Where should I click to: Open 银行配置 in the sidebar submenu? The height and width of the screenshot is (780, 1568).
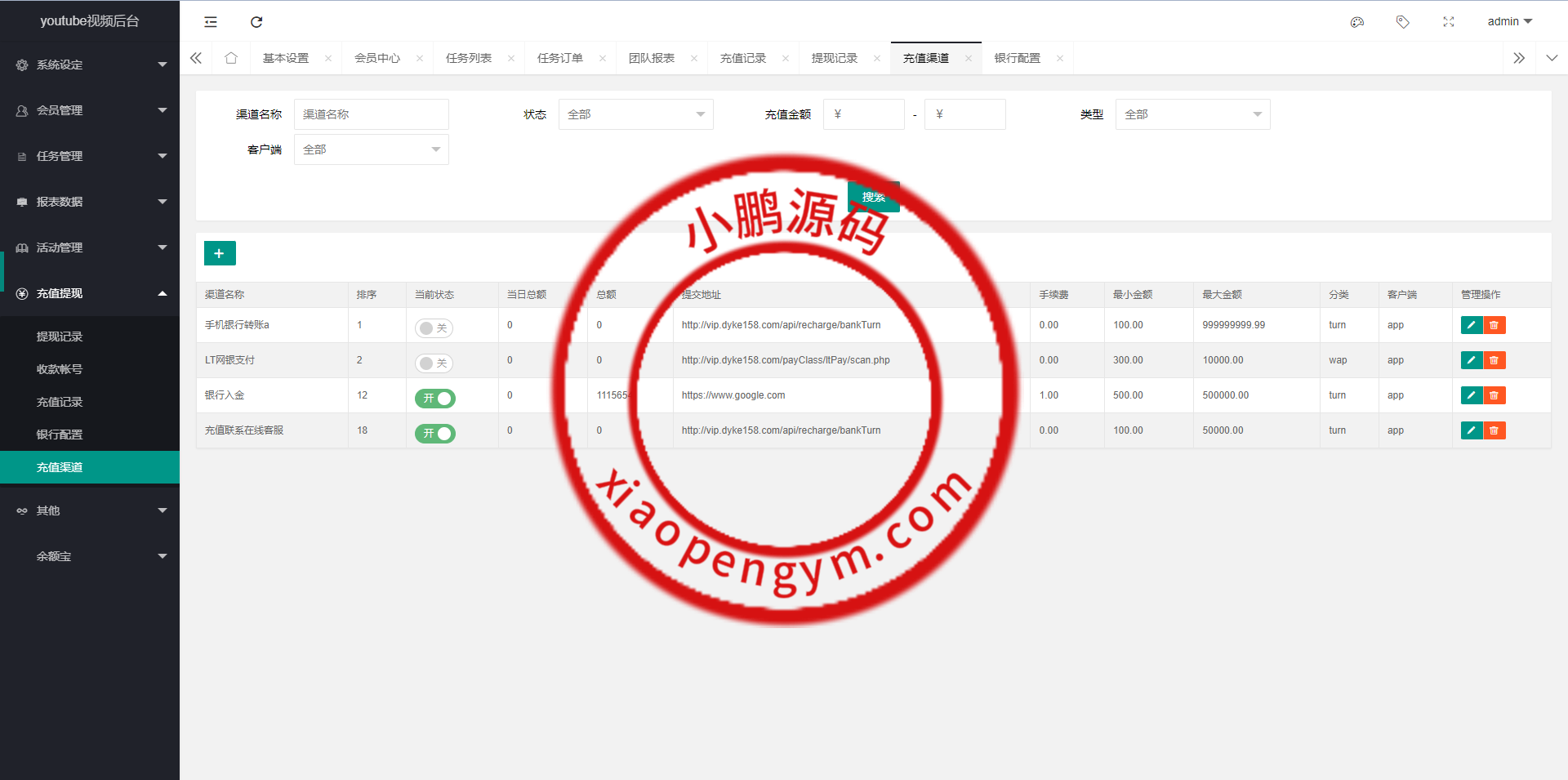[x=90, y=435]
